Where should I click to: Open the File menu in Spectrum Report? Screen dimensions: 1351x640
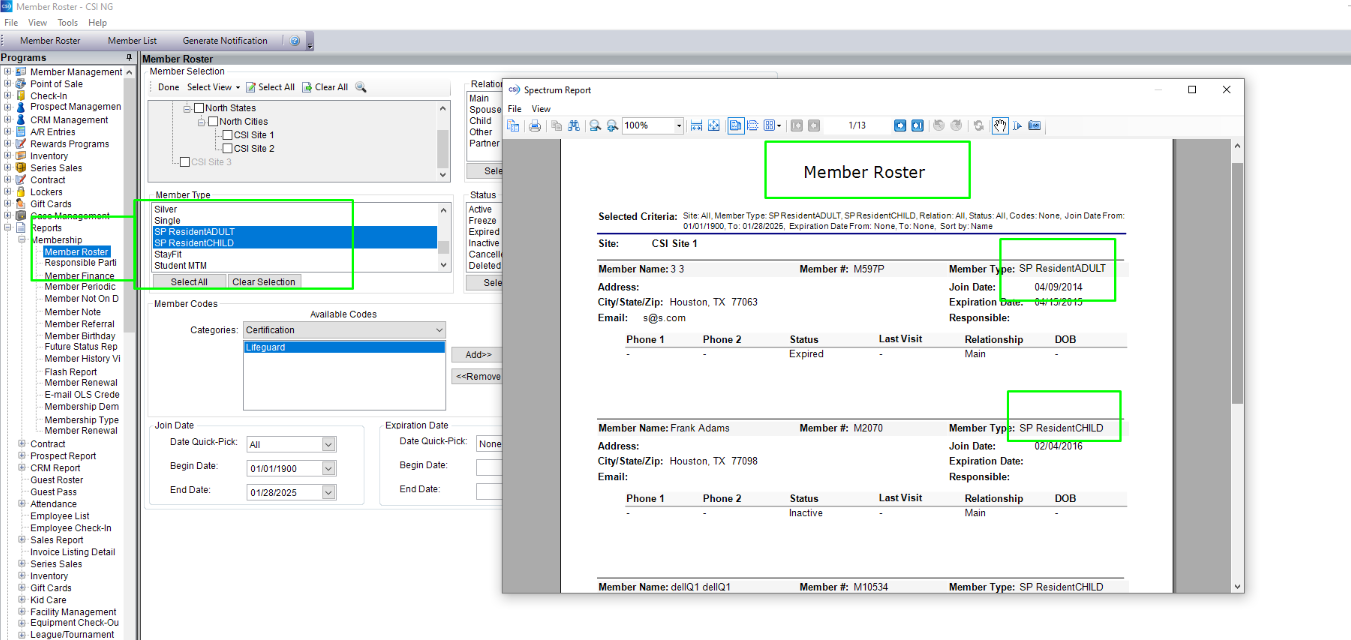pyautogui.click(x=514, y=109)
